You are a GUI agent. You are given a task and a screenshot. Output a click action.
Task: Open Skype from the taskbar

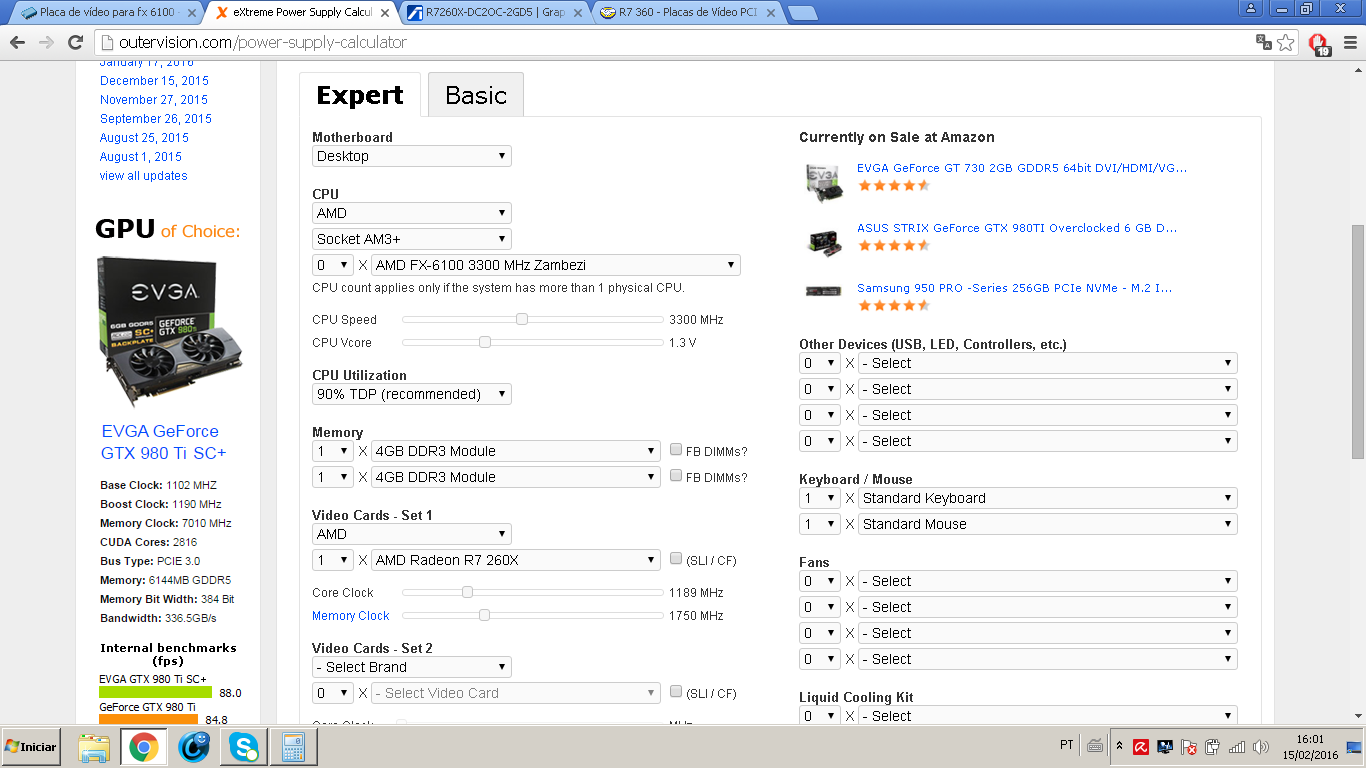pos(243,747)
